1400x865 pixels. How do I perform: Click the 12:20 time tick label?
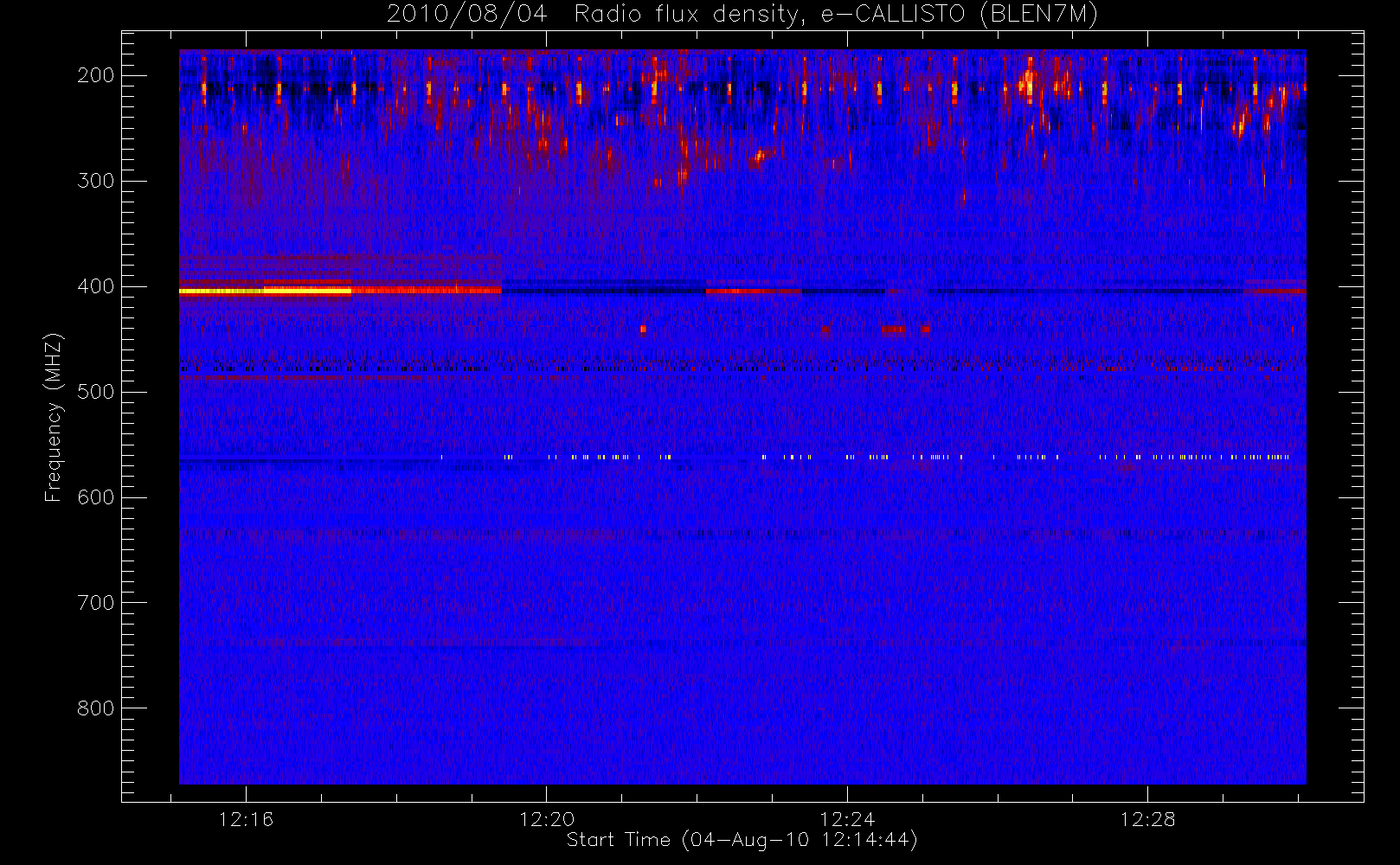pos(547,819)
